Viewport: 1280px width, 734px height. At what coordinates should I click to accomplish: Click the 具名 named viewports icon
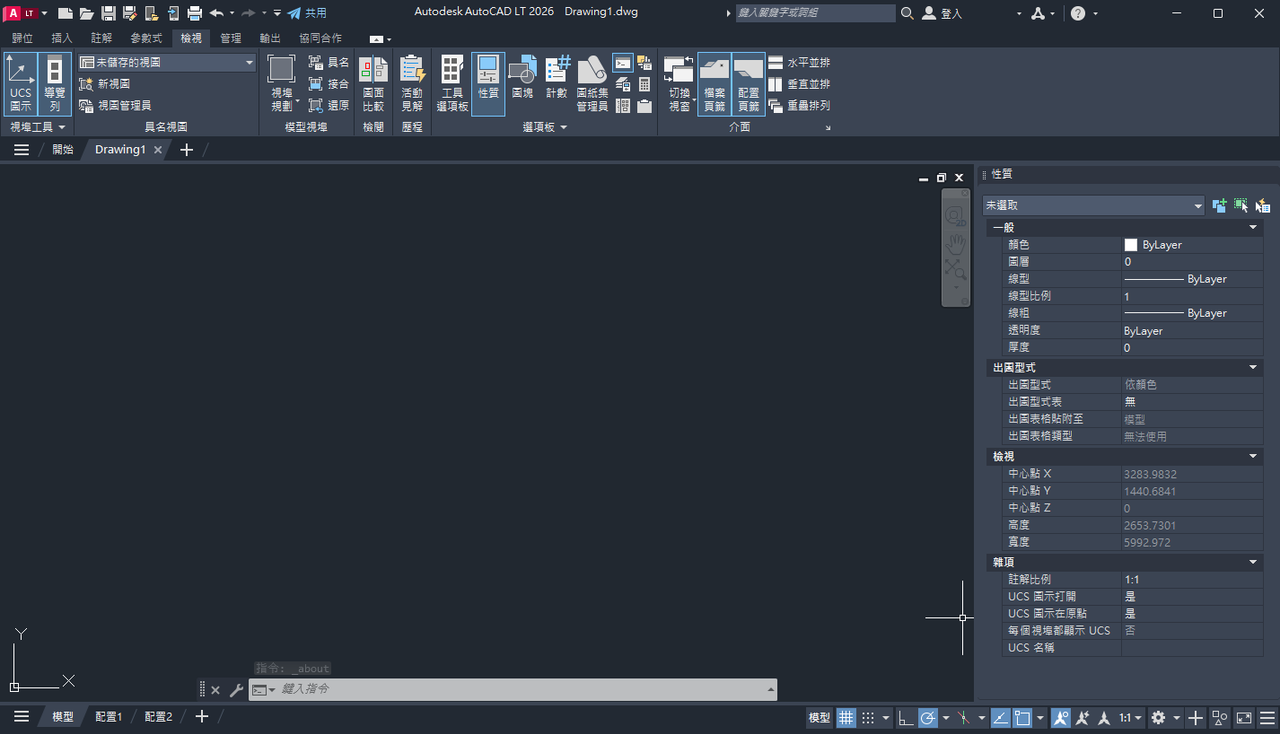tap(316, 62)
